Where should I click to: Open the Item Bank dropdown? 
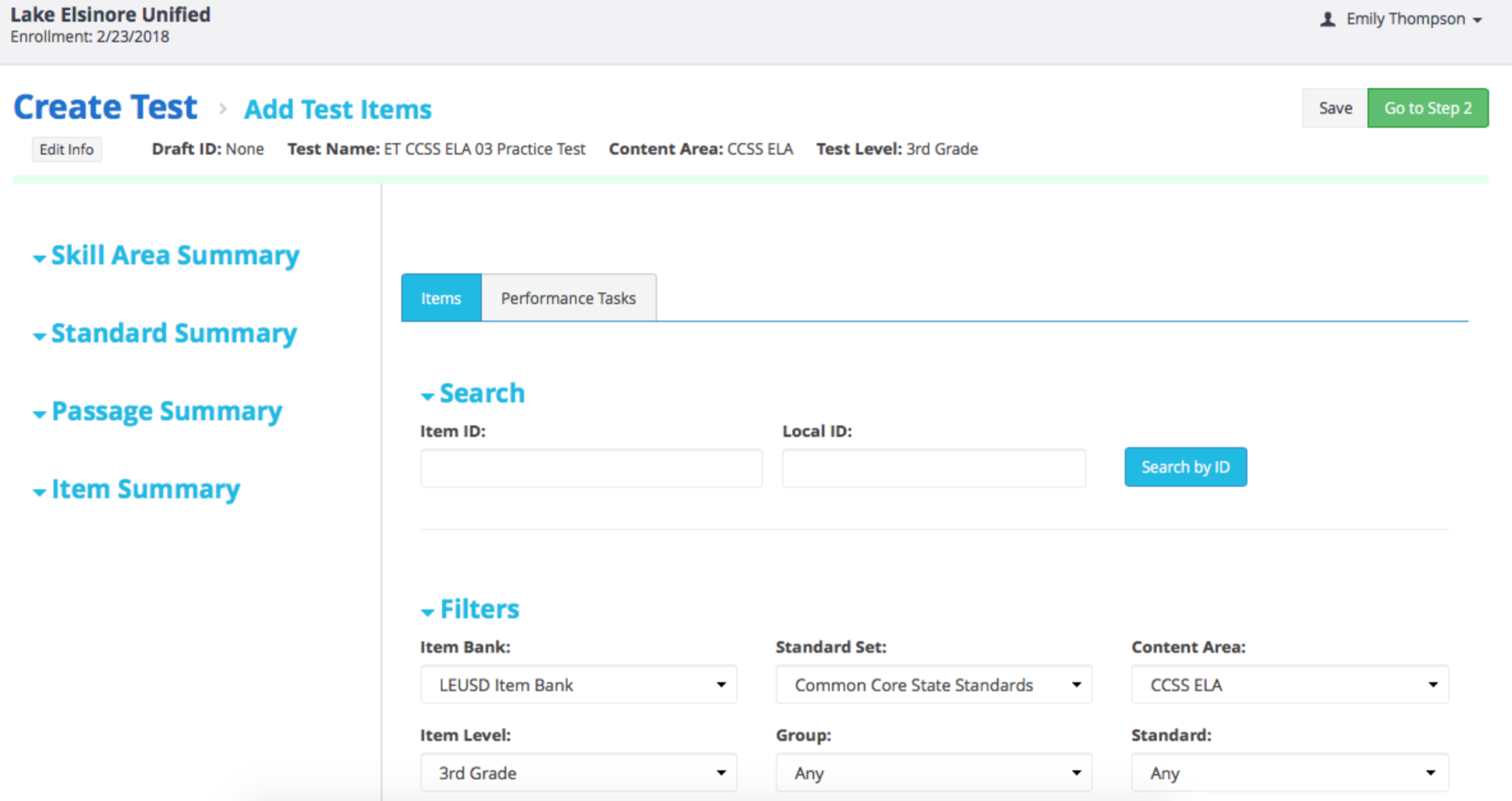click(578, 685)
